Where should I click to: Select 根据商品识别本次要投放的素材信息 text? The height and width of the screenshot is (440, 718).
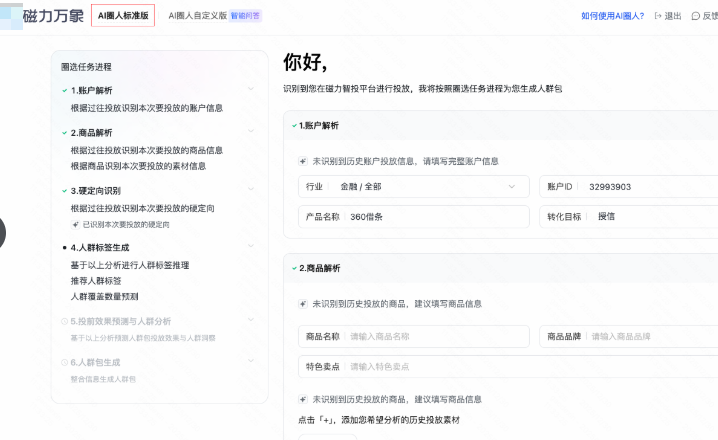pos(138,166)
